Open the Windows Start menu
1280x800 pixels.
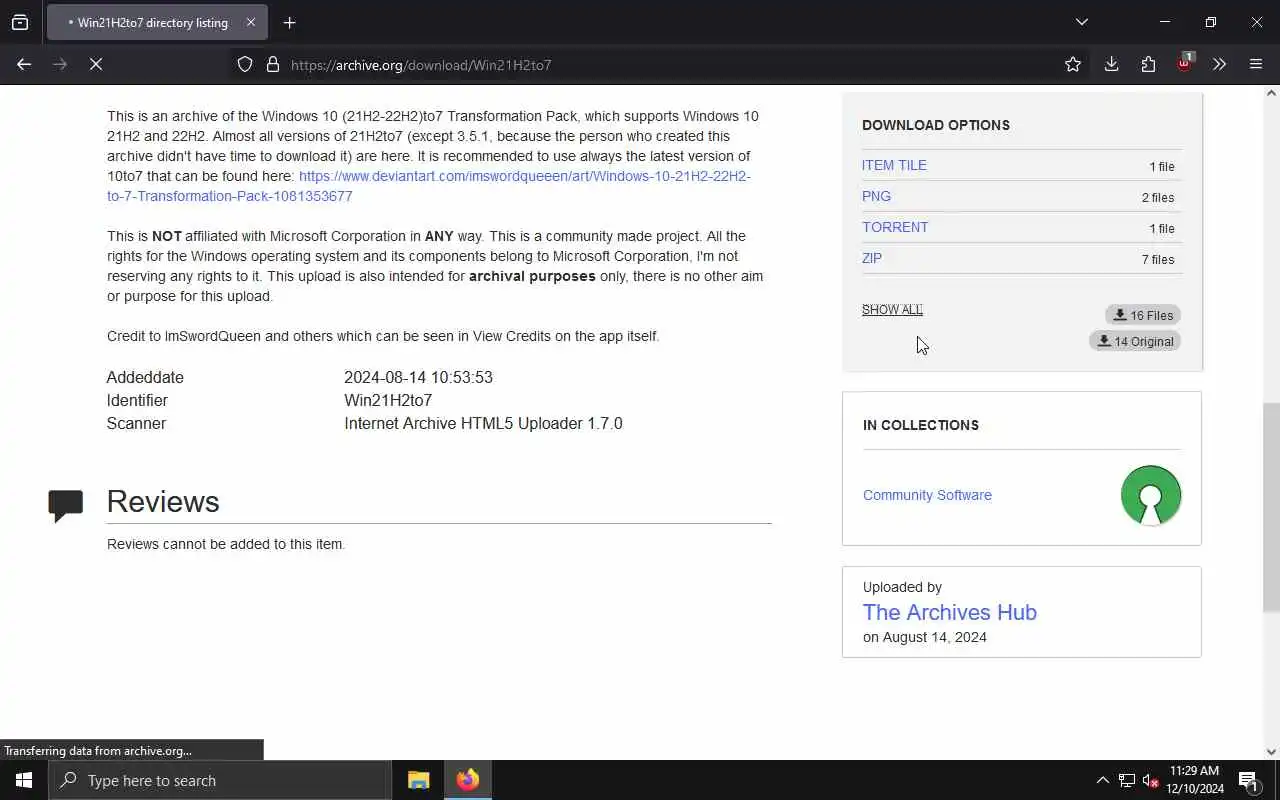click(24, 780)
